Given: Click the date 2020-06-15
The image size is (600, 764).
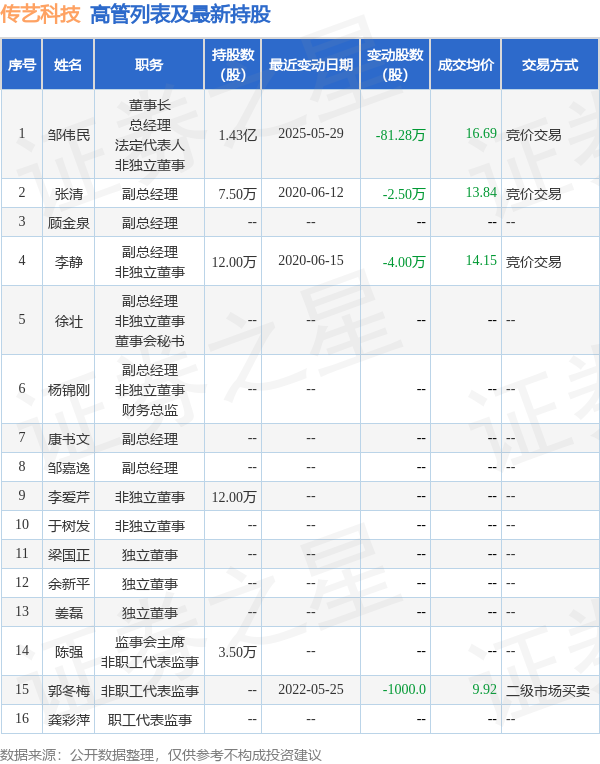Looking at the screenshot, I should 311,261.
